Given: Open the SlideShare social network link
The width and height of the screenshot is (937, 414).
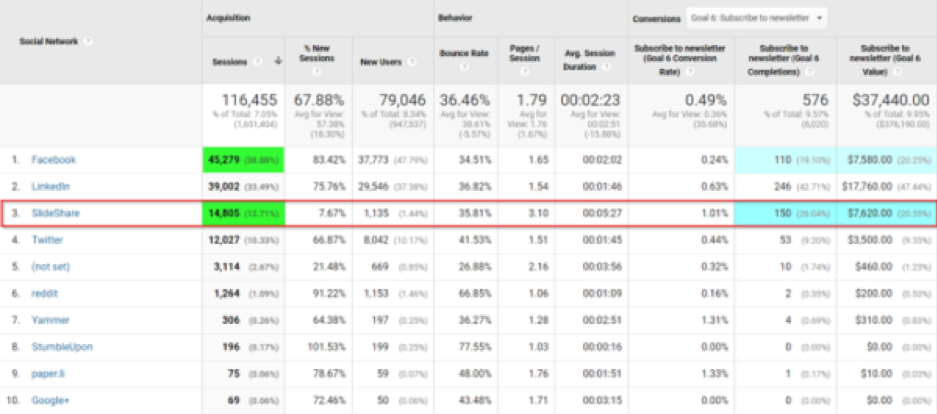Looking at the screenshot, I should pyautogui.click(x=56, y=213).
